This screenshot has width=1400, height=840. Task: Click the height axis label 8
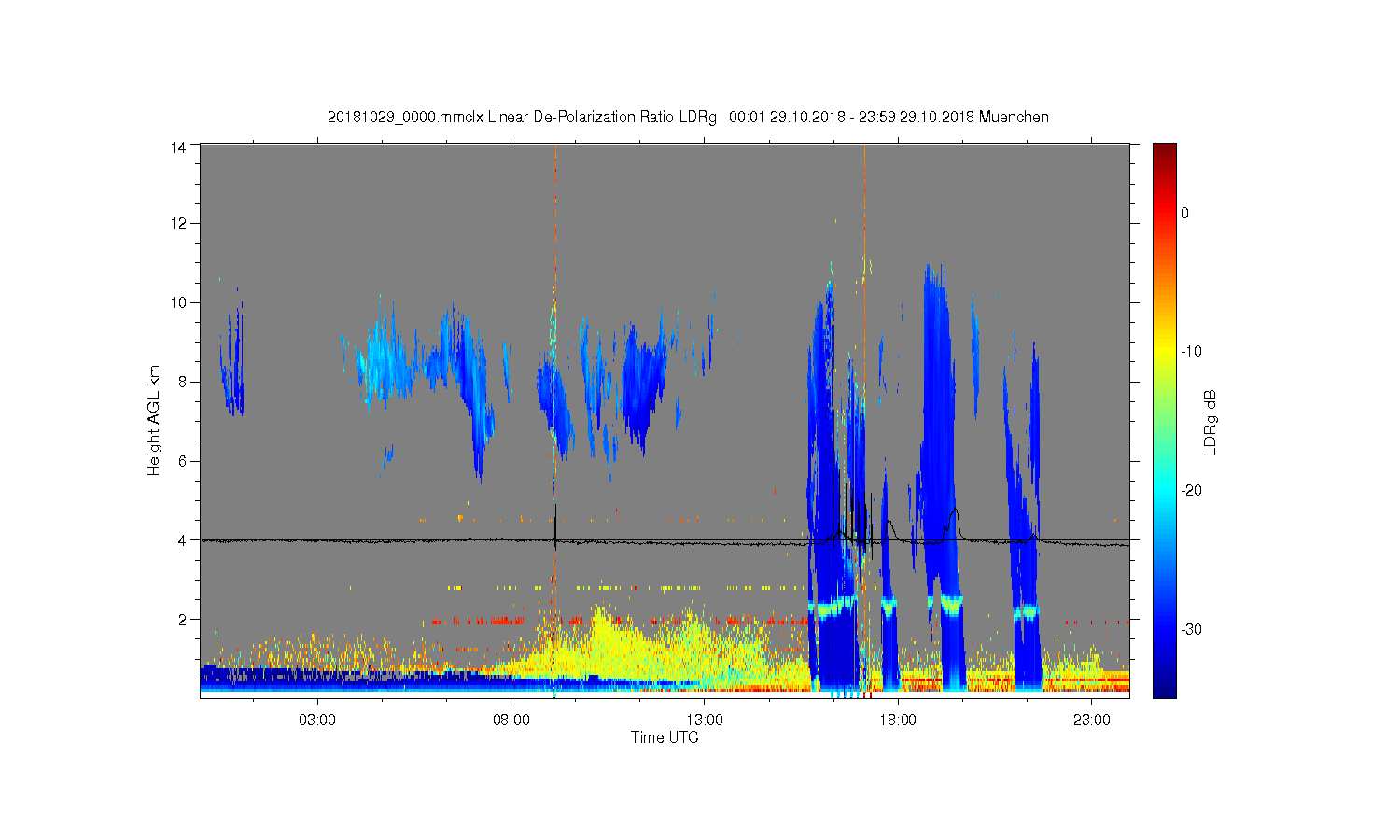pos(182,382)
